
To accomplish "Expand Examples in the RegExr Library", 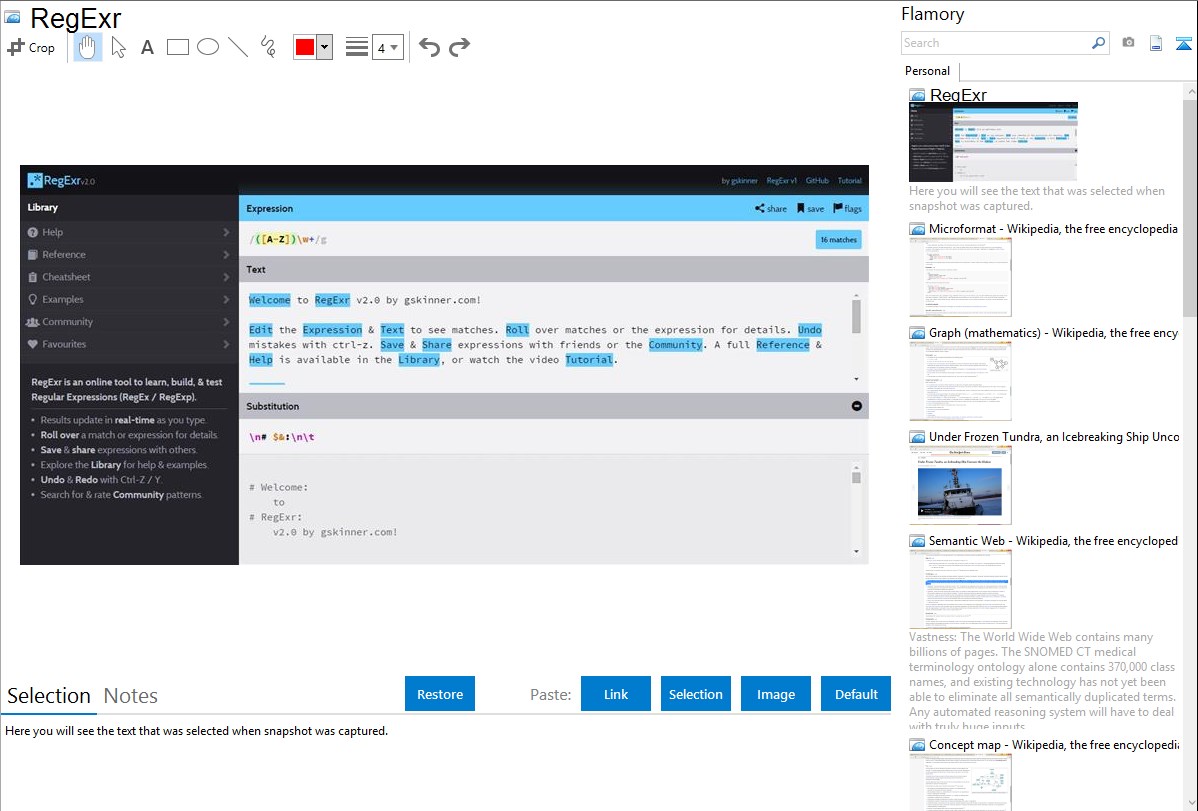I will [x=128, y=300].
